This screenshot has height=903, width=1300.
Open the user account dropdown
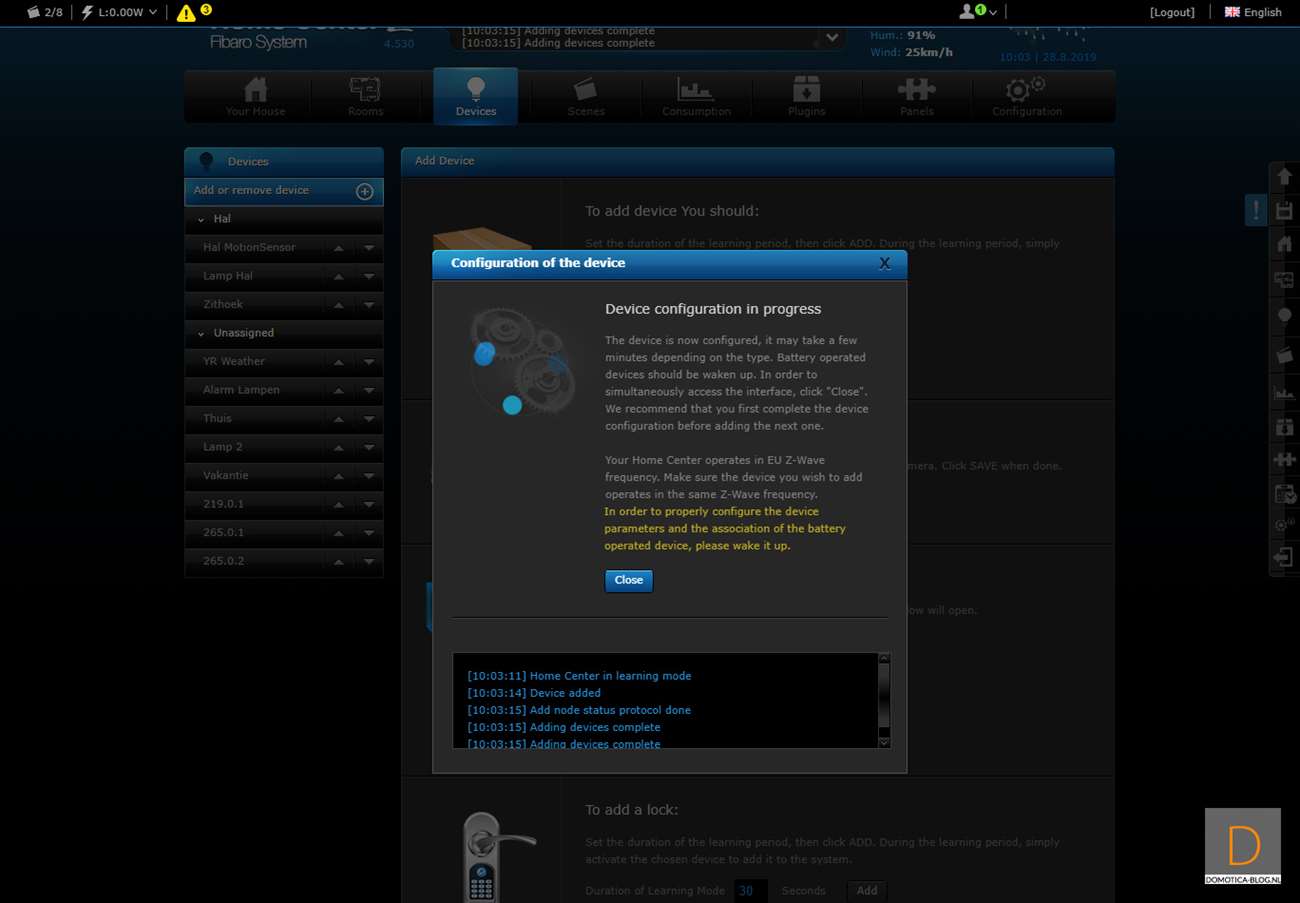coord(978,12)
